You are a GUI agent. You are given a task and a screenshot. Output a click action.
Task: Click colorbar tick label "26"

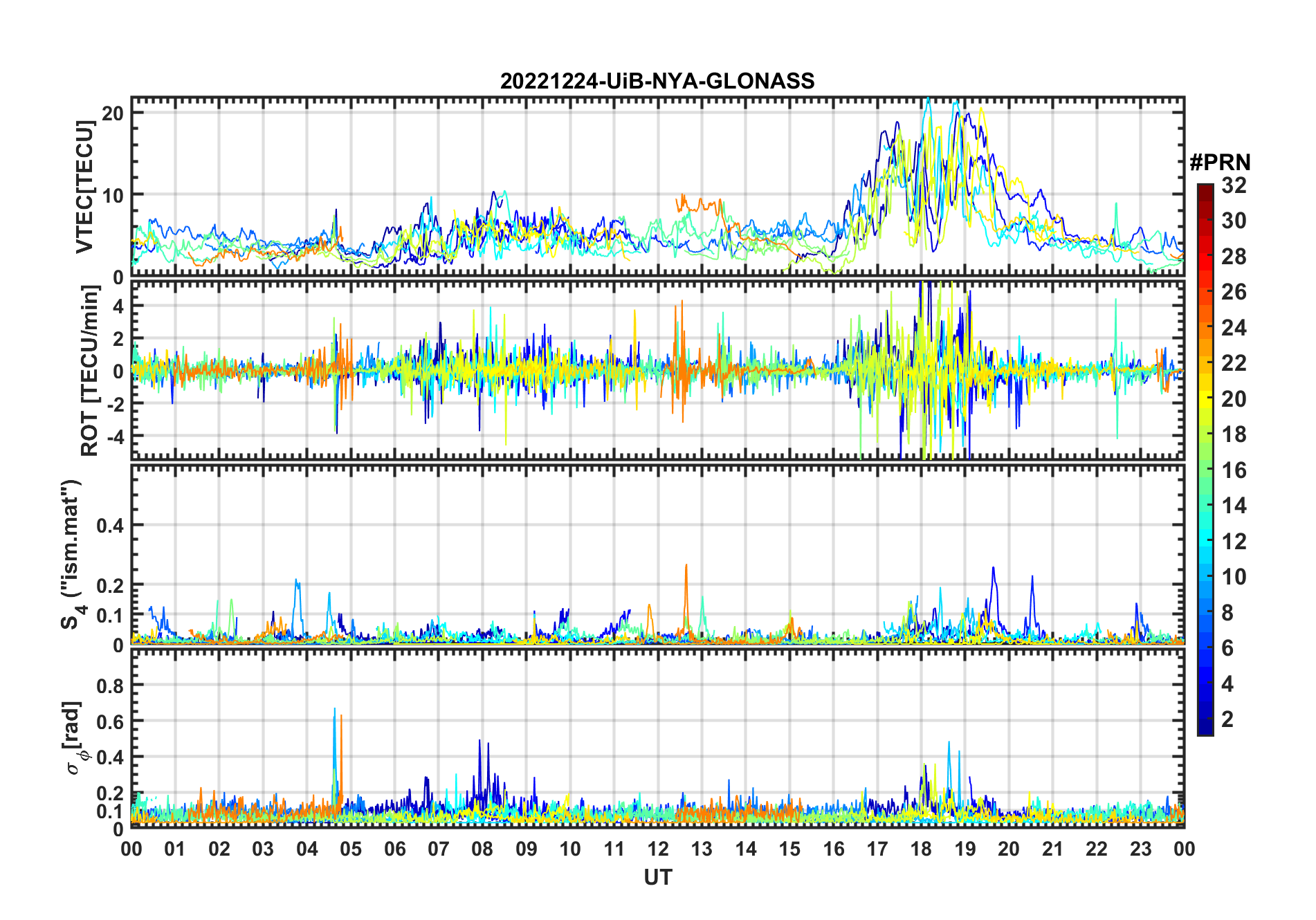pos(1234,292)
